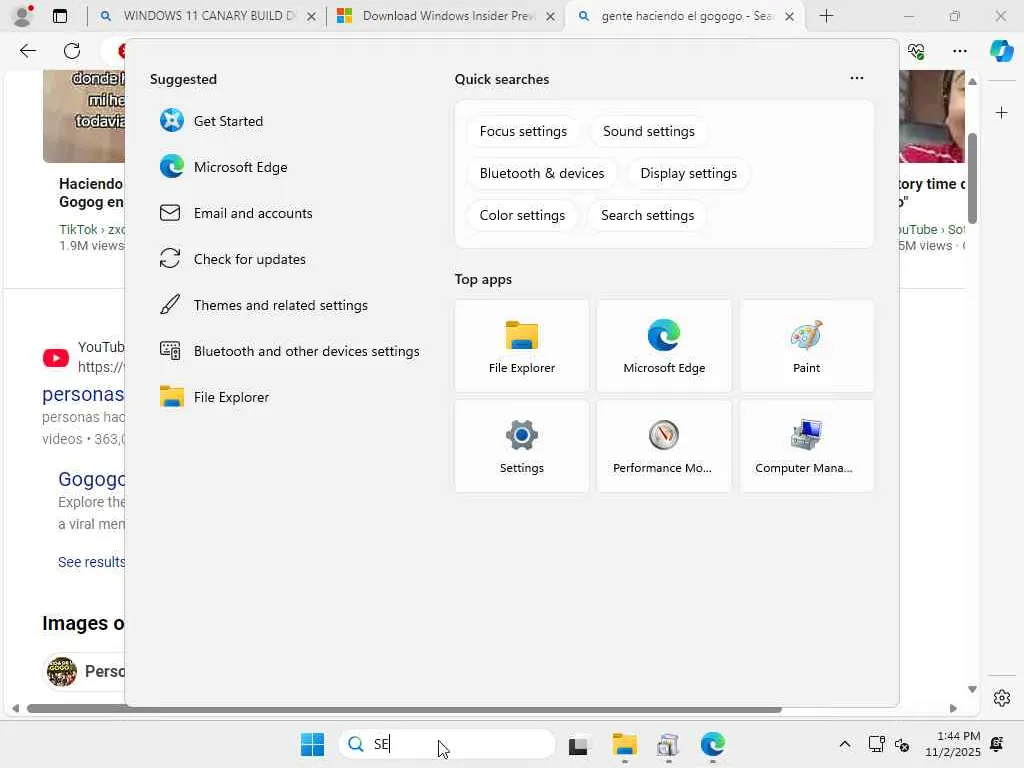
Task: Open See results link on page
Action: [x=91, y=562]
